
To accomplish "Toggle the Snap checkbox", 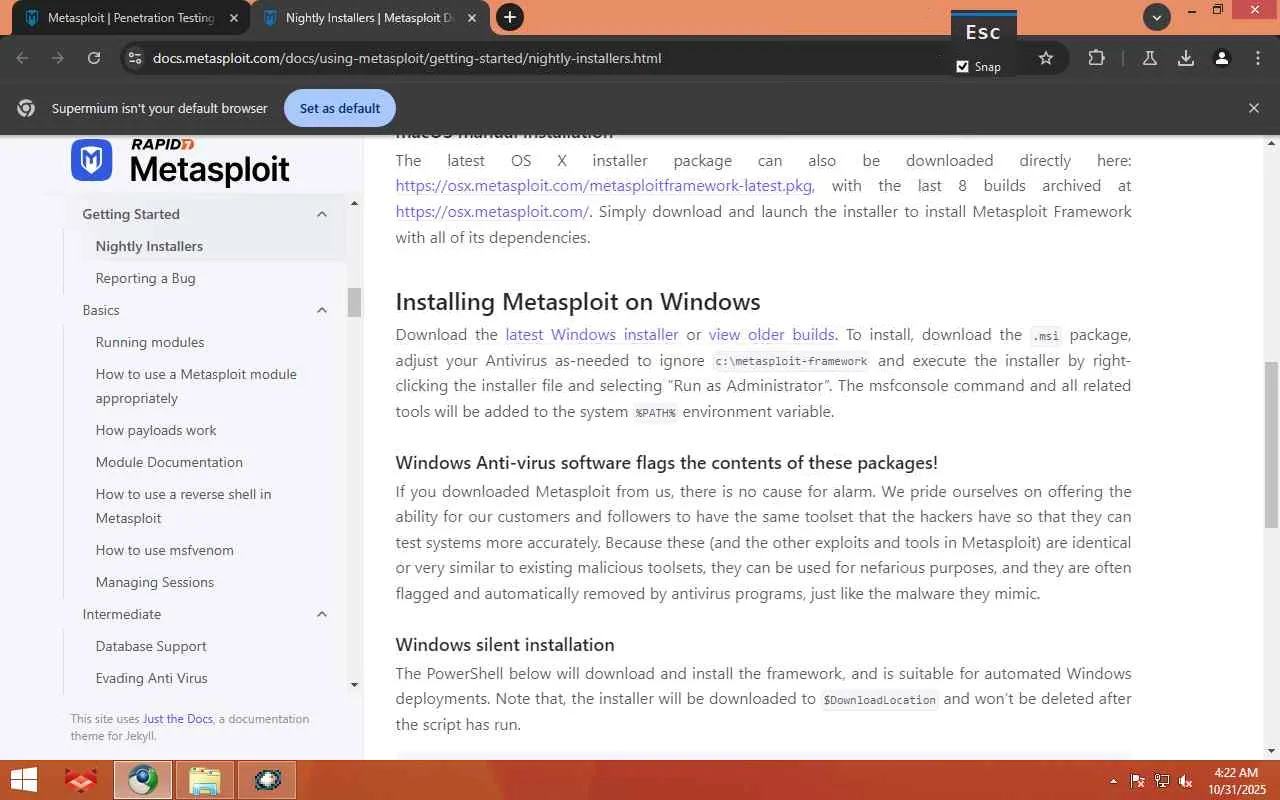I will pos(962,66).
